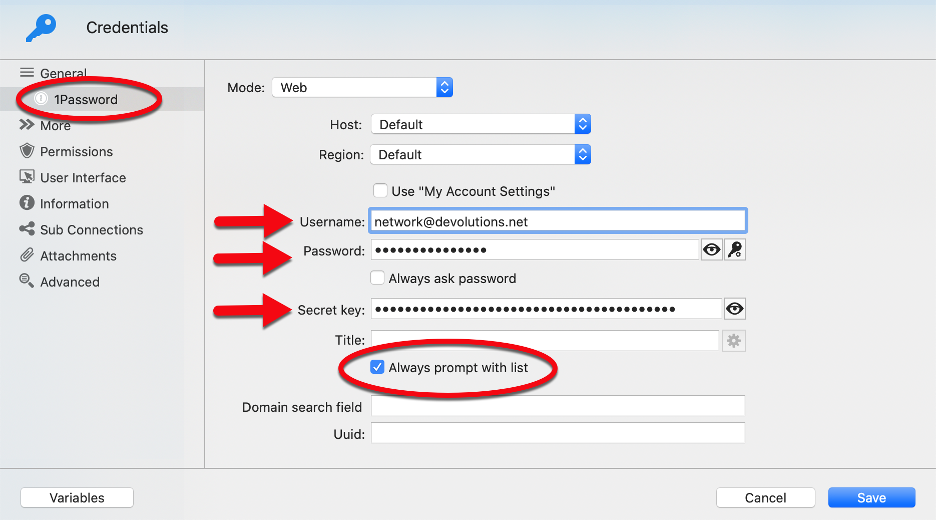This screenshot has width=936, height=520.
Task: Click the 1Password circle icon
Action: coord(41,99)
